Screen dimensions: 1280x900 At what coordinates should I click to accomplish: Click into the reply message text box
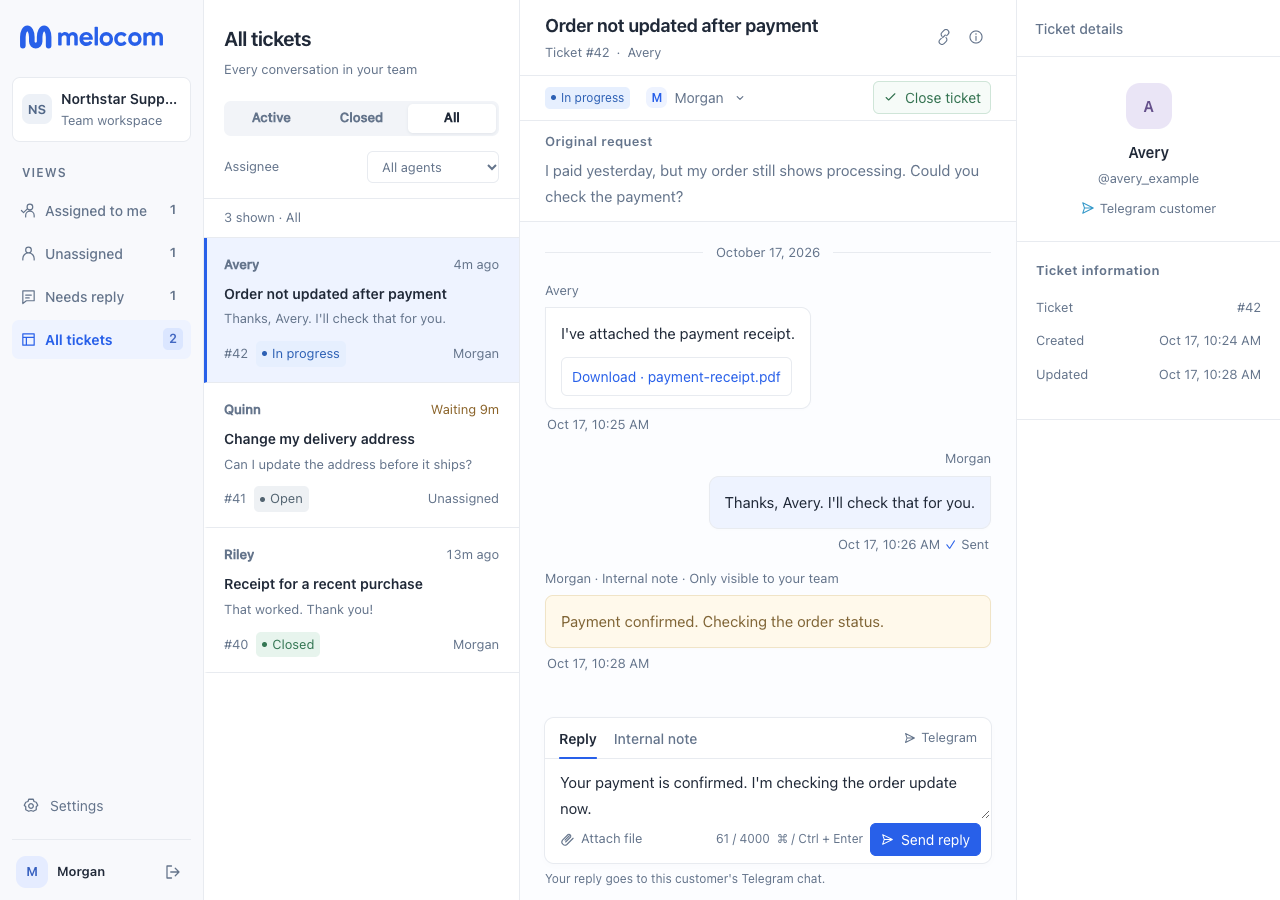[768, 792]
